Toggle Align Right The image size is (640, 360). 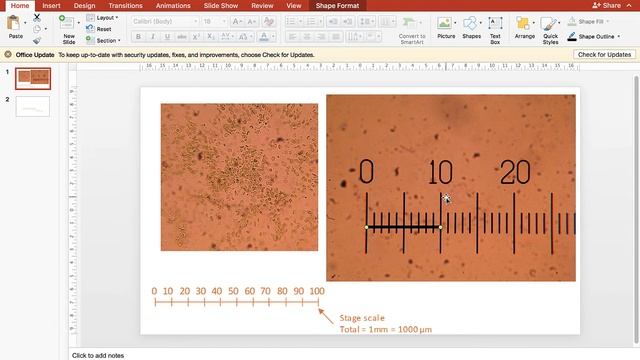pyautogui.click(x=321, y=37)
